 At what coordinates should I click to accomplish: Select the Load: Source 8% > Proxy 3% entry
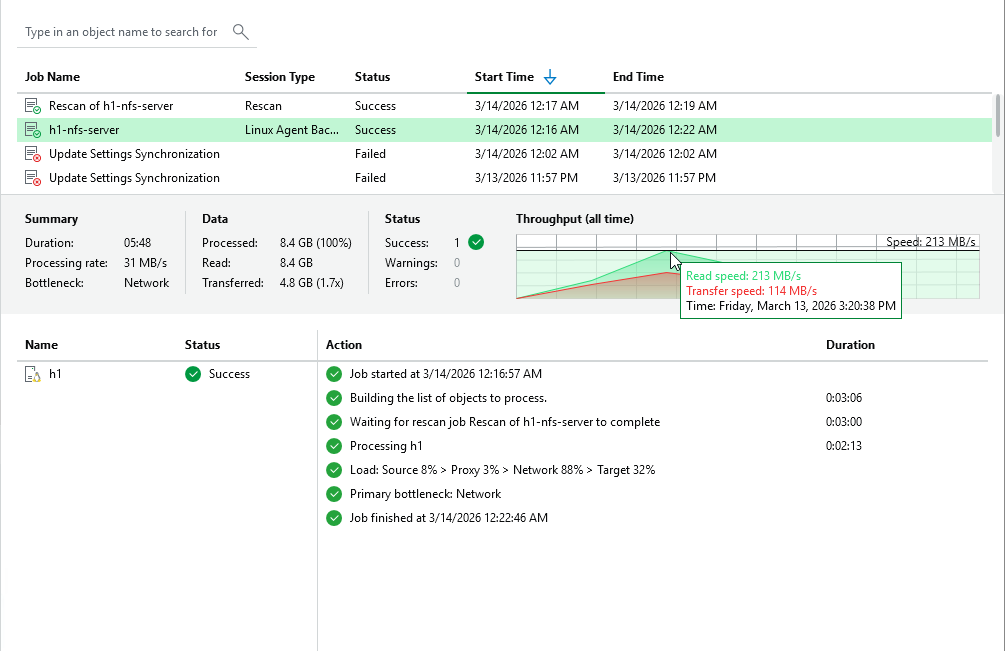(x=502, y=470)
